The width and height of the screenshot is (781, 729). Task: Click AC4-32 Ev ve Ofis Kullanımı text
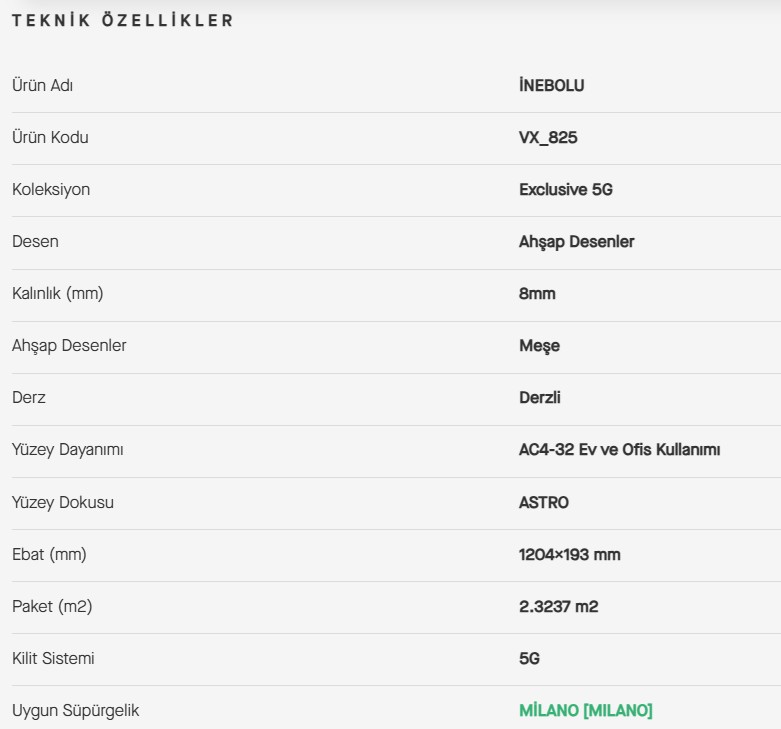tap(619, 450)
